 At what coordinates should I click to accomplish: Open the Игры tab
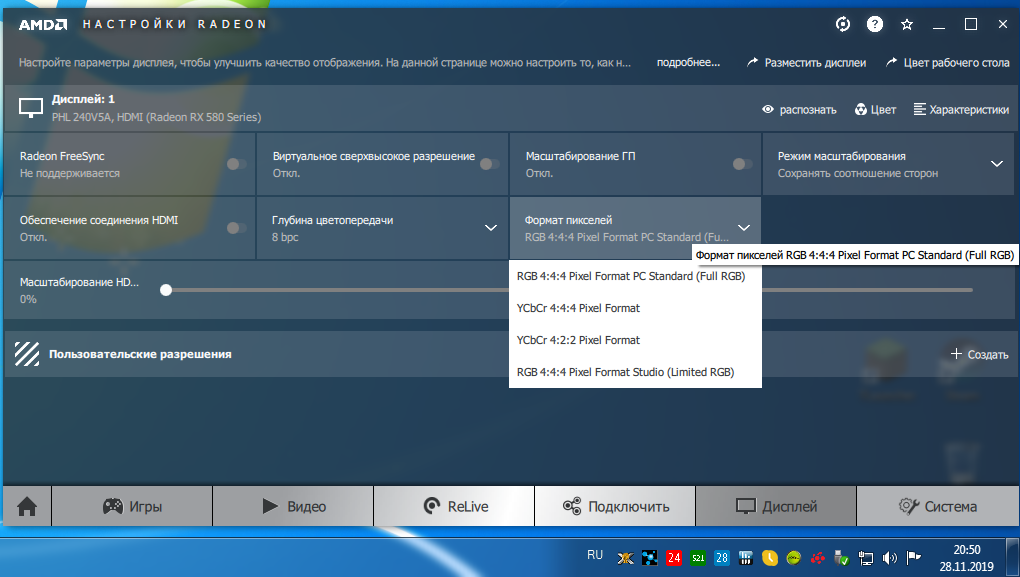tap(132, 506)
